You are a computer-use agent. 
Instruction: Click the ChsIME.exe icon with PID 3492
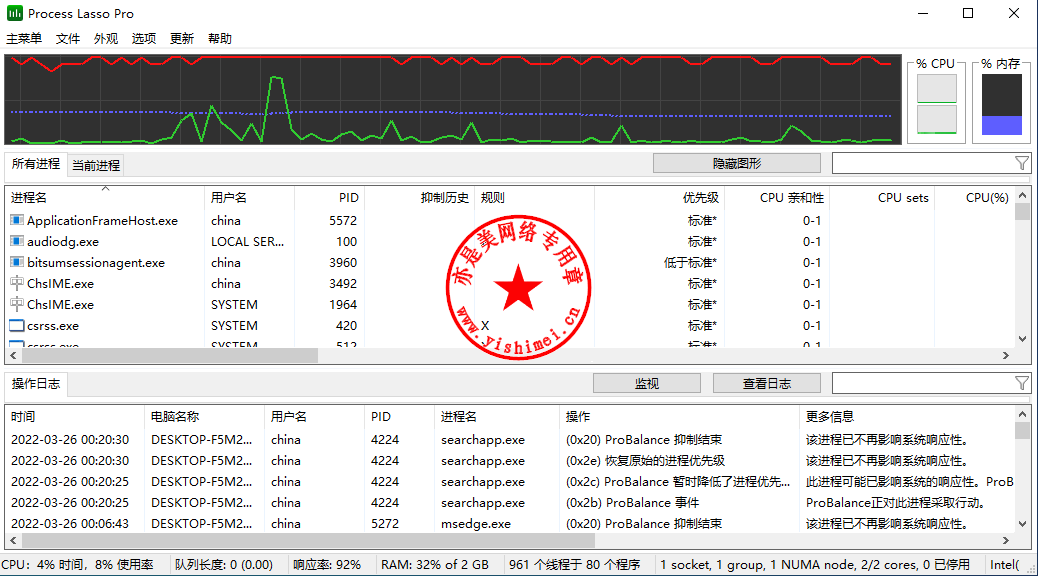click(x=17, y=283)
